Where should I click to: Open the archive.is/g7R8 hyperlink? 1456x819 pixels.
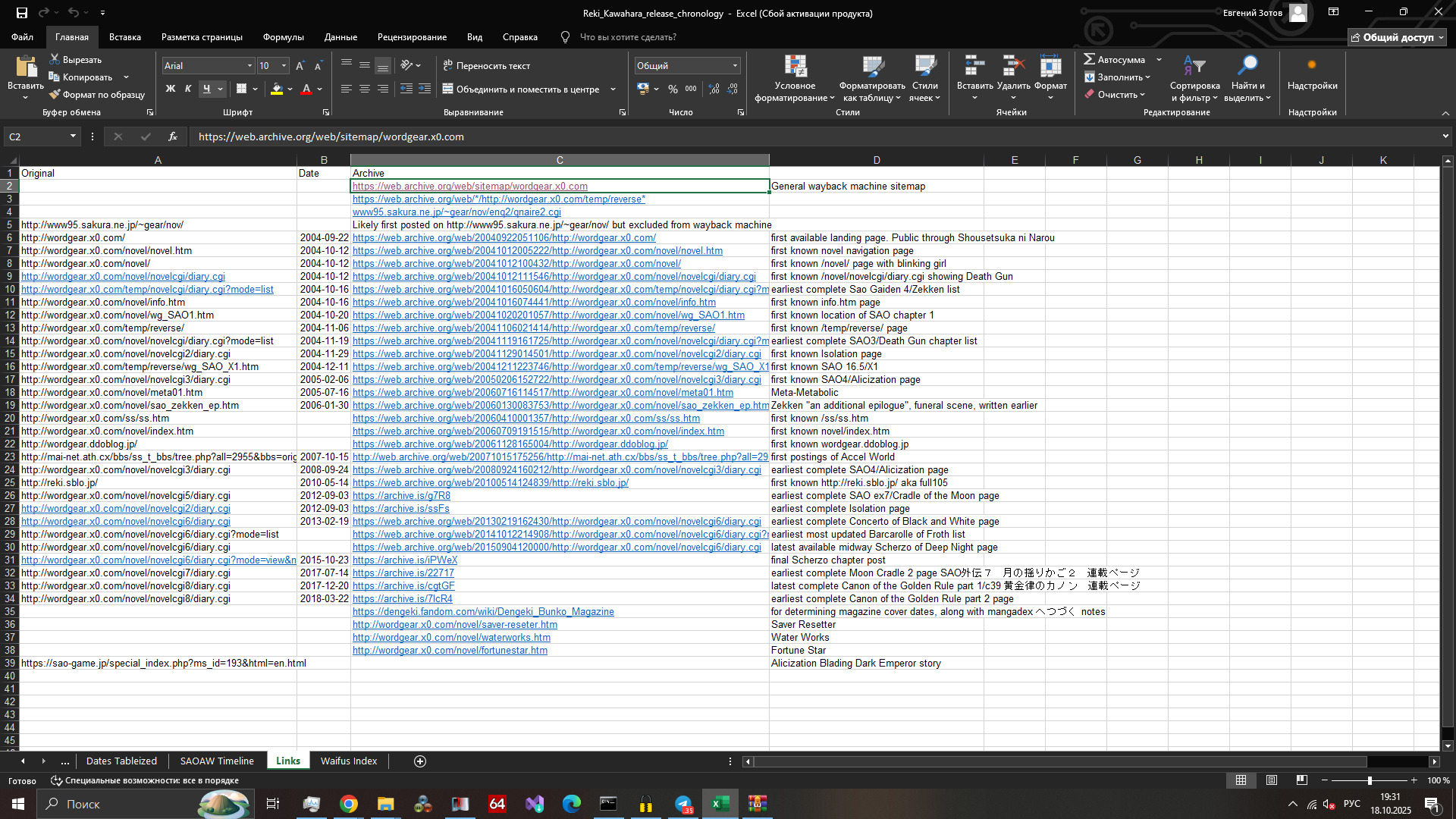(401, 496)
